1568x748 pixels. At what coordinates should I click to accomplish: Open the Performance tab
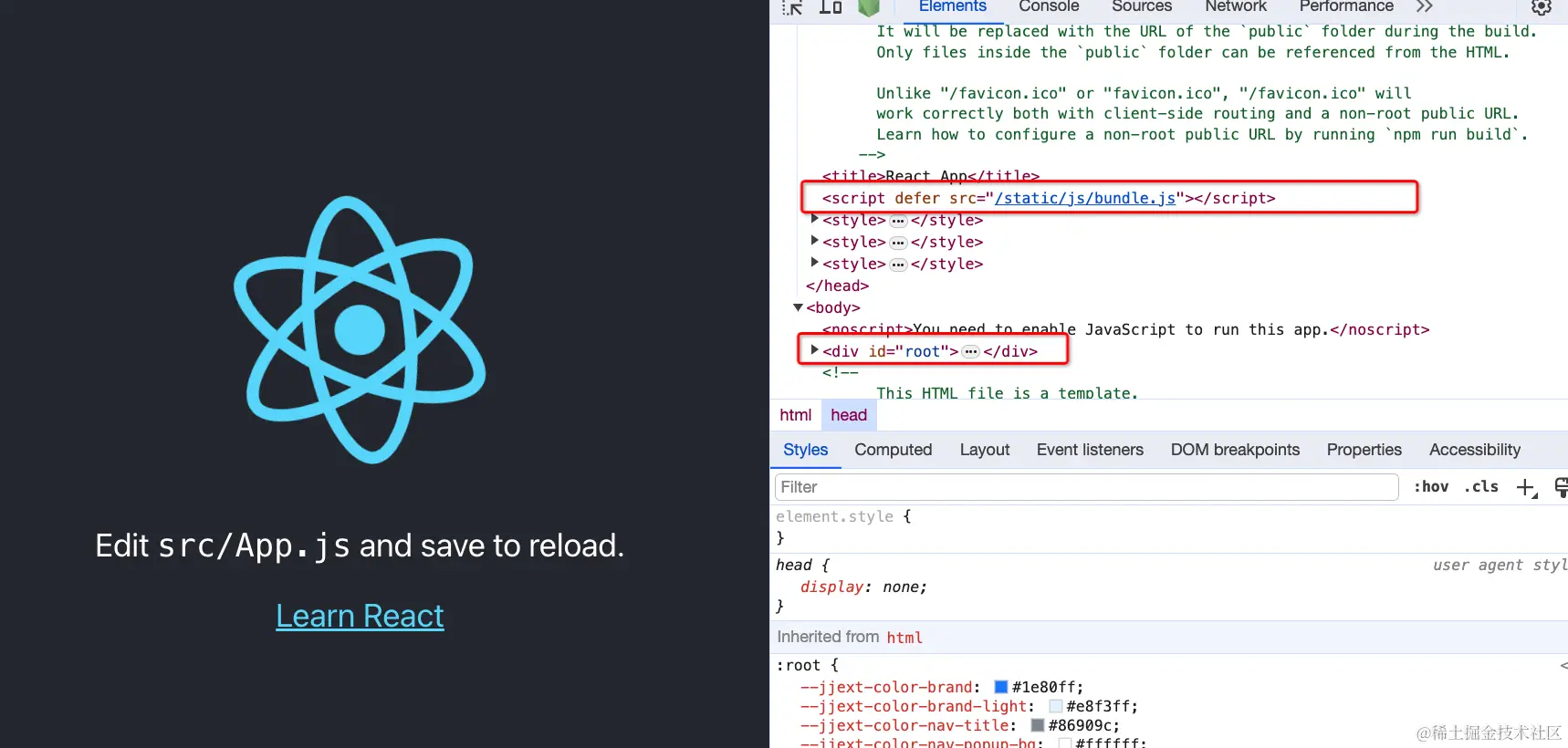[1346, 7]
